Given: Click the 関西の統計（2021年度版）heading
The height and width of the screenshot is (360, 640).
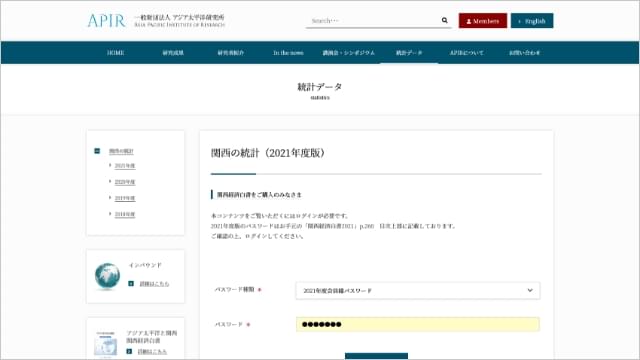Looking at the screenshot, I should point(269,153).
